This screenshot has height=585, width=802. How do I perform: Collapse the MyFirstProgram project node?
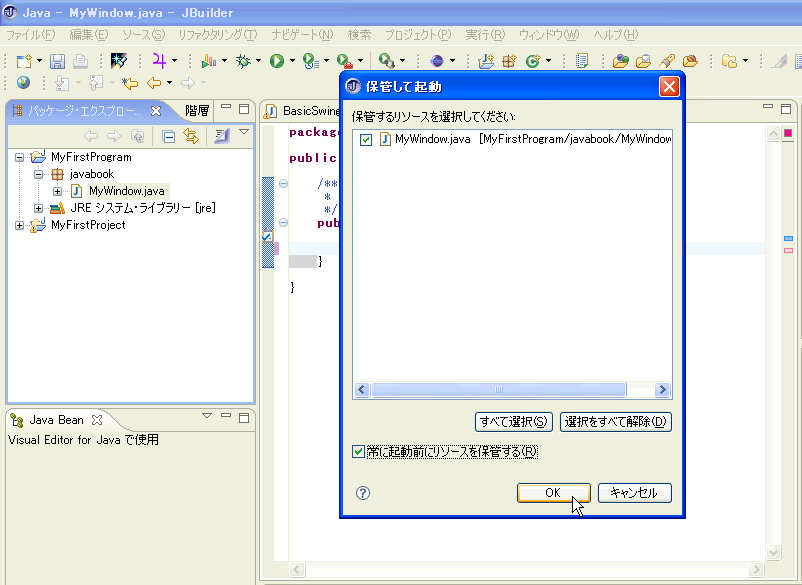point(21,157)
